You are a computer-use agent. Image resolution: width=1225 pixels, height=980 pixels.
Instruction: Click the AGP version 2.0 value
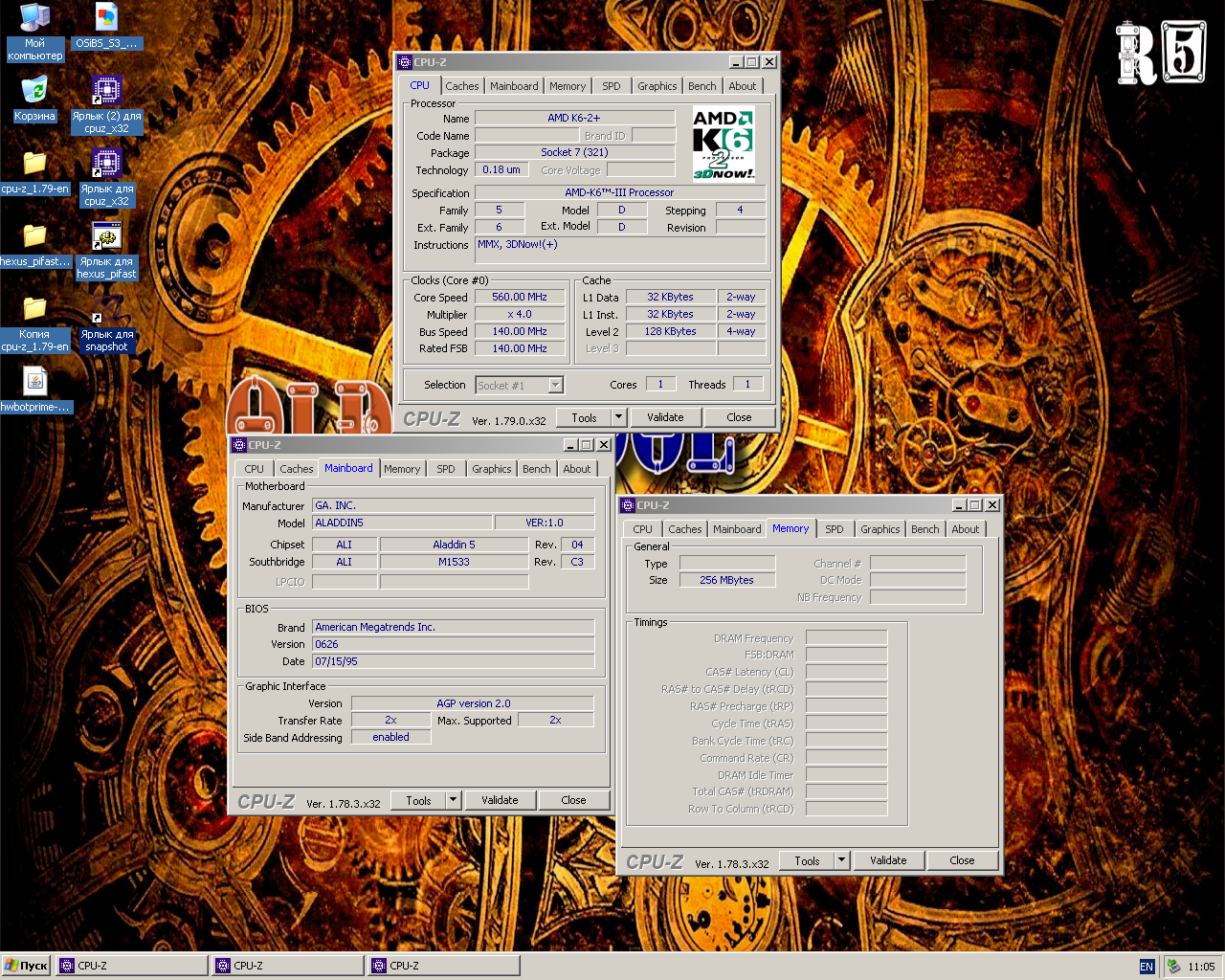point(473,703)
